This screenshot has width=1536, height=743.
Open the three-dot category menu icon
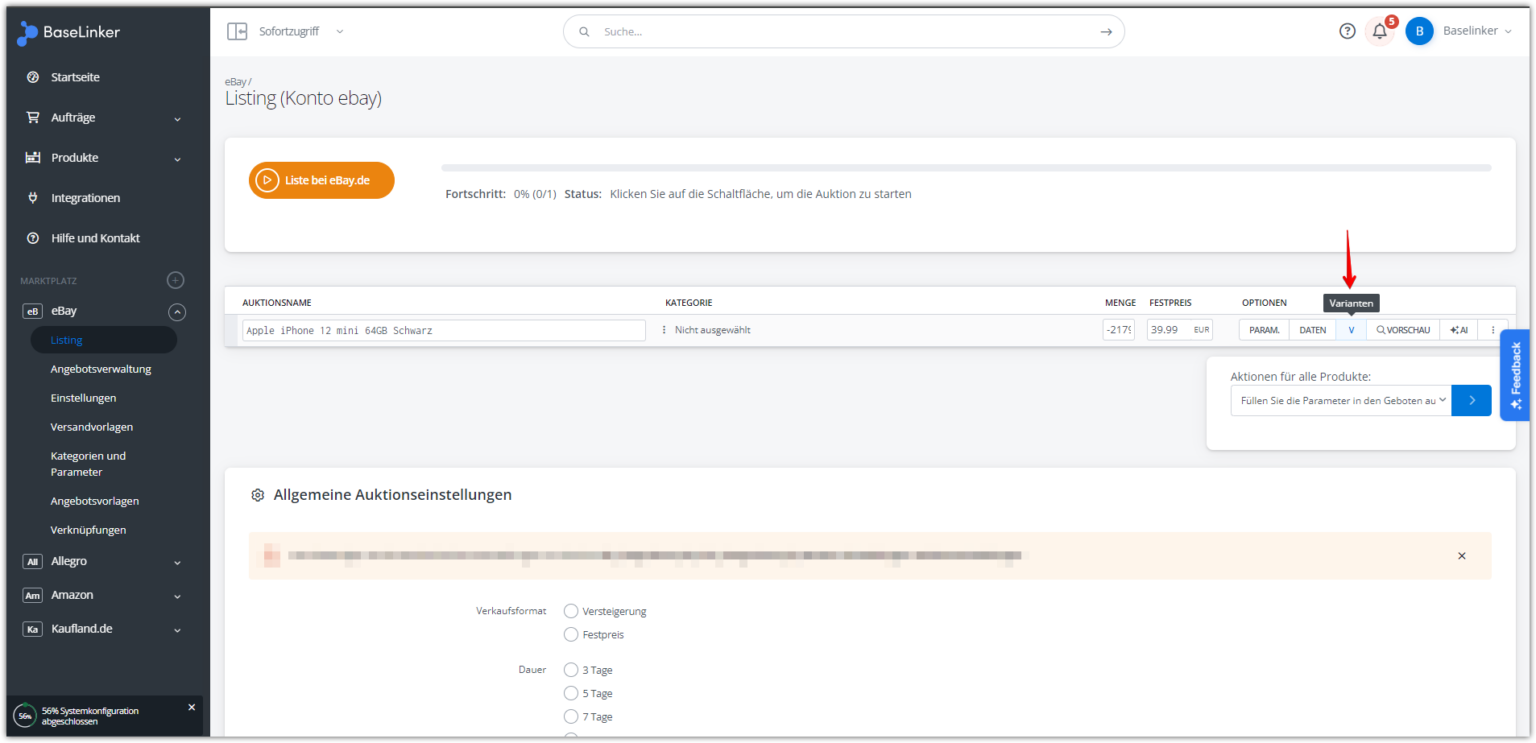click(x=664, y=330)
